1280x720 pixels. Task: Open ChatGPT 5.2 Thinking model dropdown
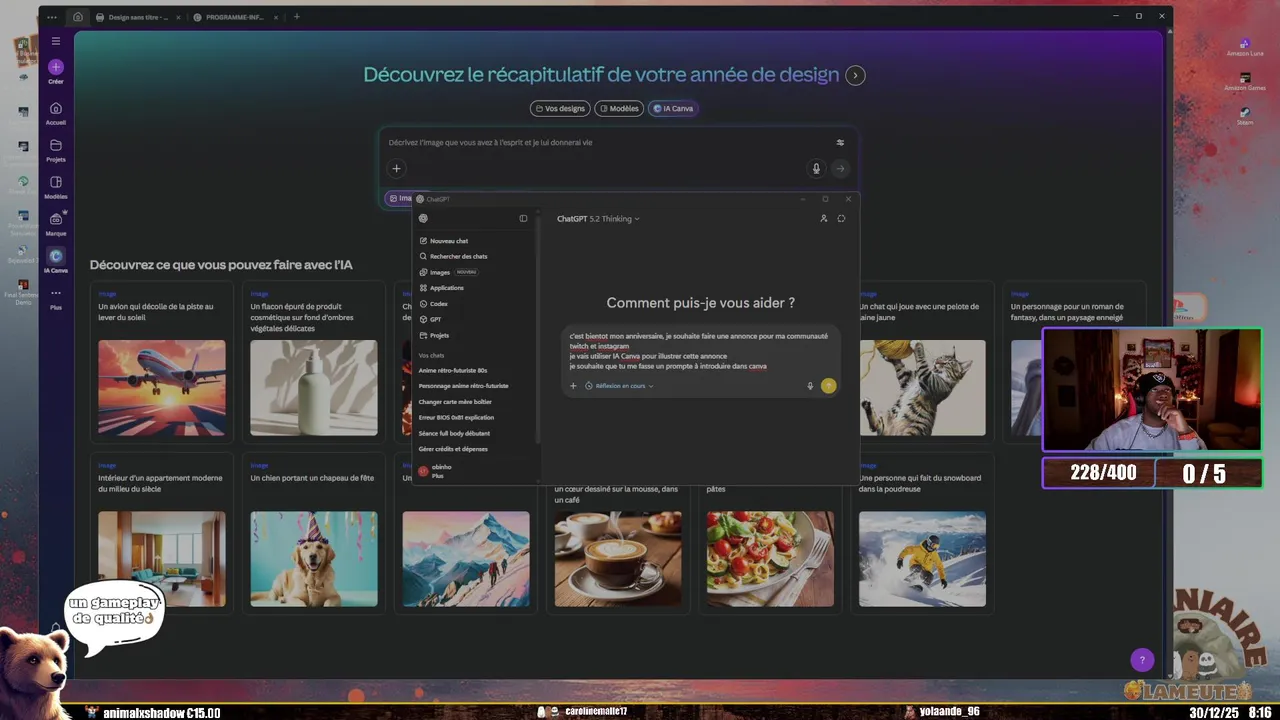pyautogui.click(x=598, y=219)
